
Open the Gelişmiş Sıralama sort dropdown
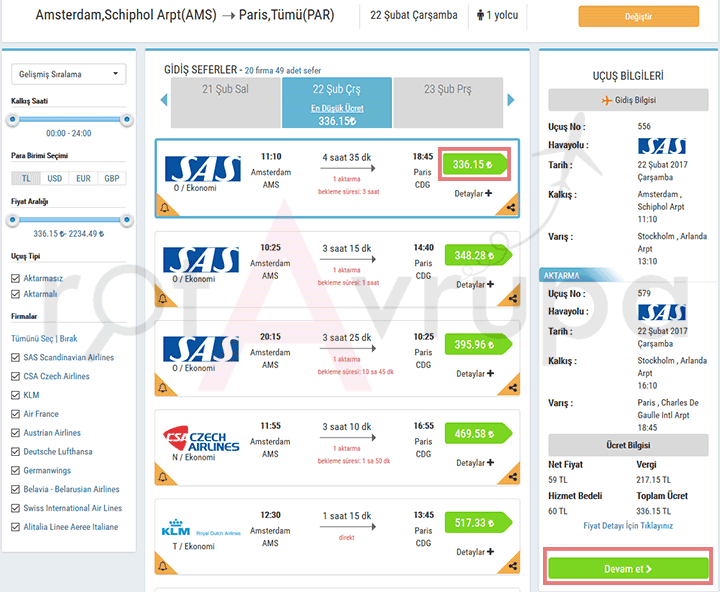pyautogui.click(x=68, y=74)
